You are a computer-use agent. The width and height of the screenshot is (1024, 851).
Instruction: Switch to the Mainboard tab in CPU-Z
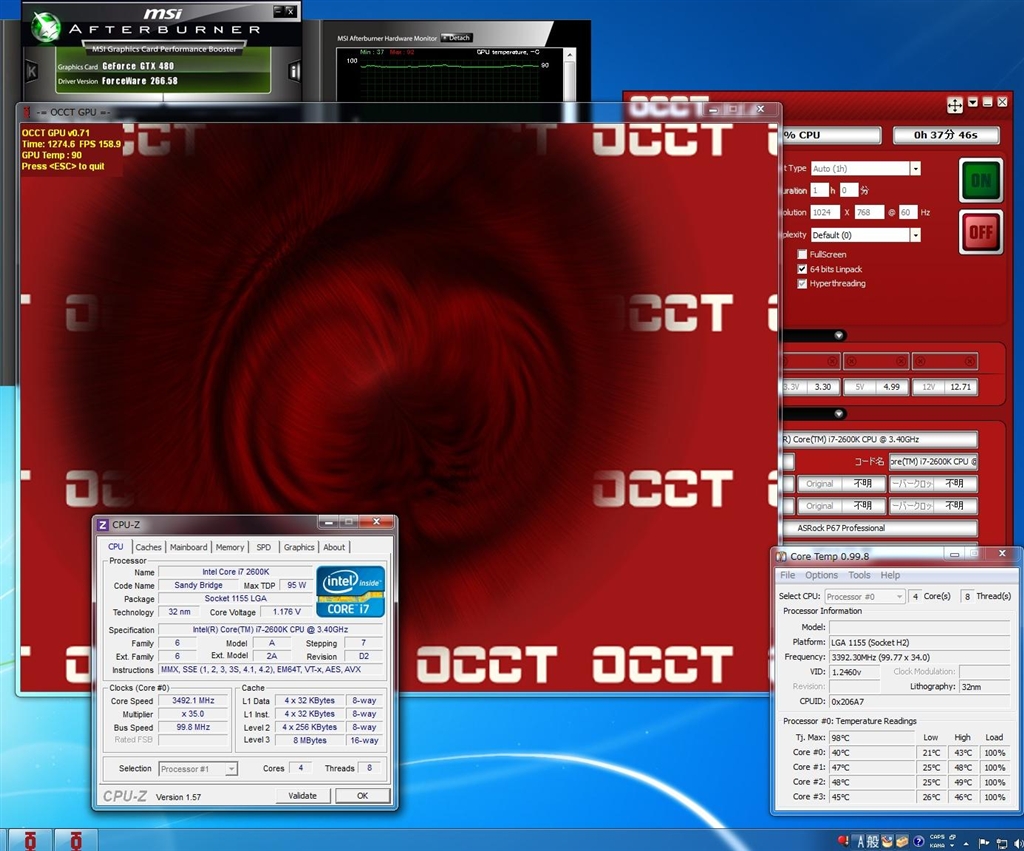pyautogui.click(x=188, y=547)
